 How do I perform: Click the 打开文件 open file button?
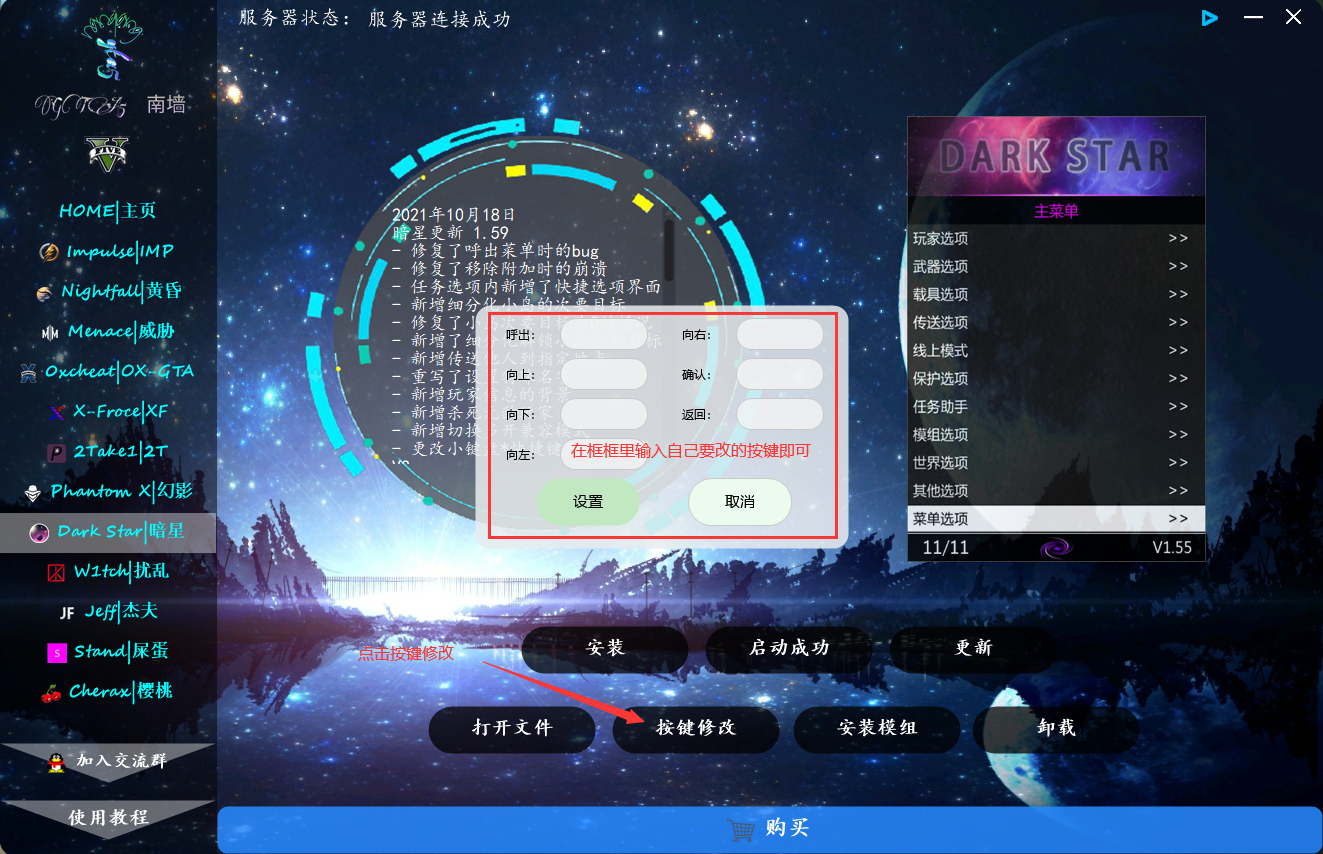click(x=512, y=728)
